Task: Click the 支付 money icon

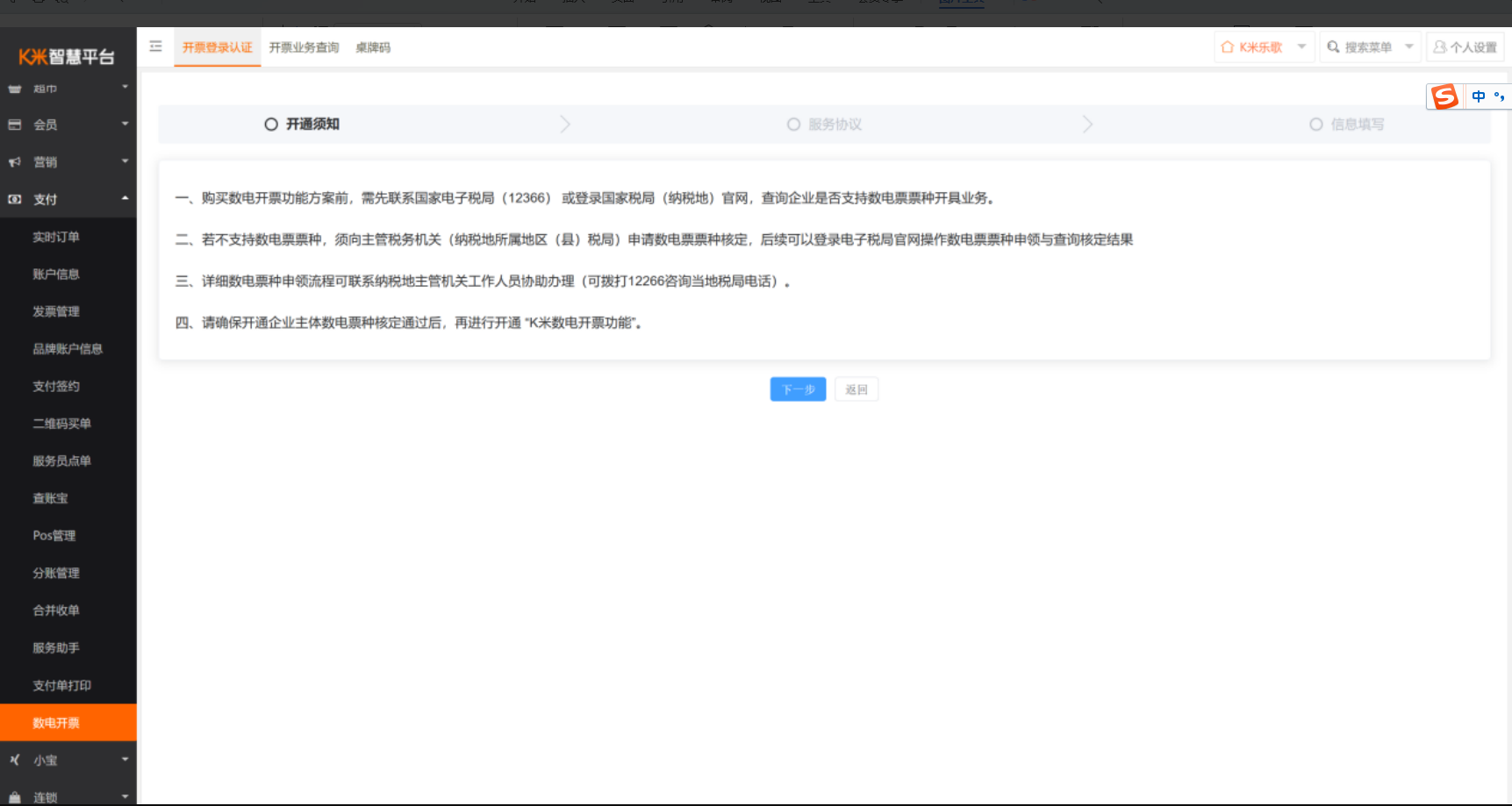Action: (15, 199)
